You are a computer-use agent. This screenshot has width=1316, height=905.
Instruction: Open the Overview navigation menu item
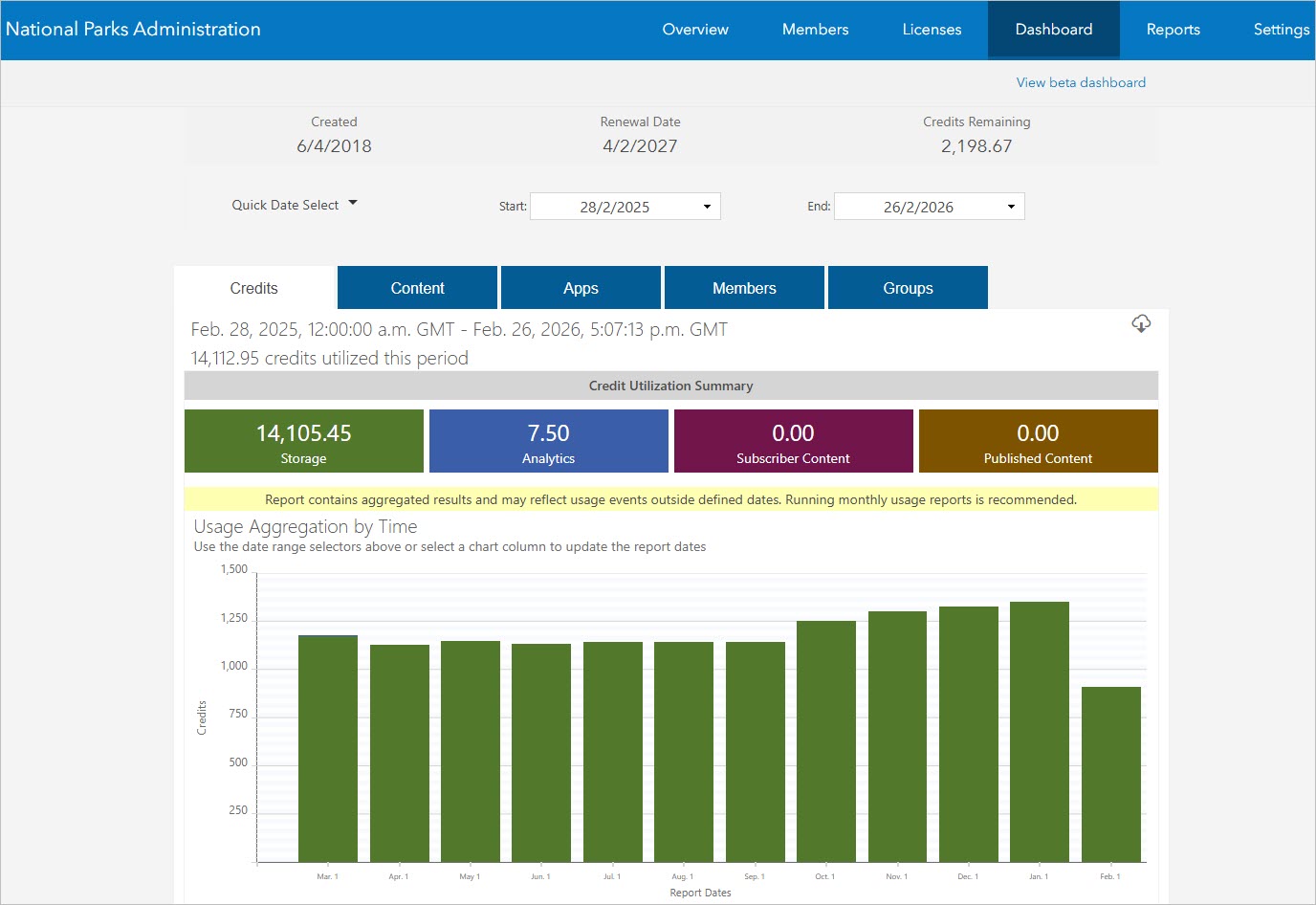pos(695,29)
